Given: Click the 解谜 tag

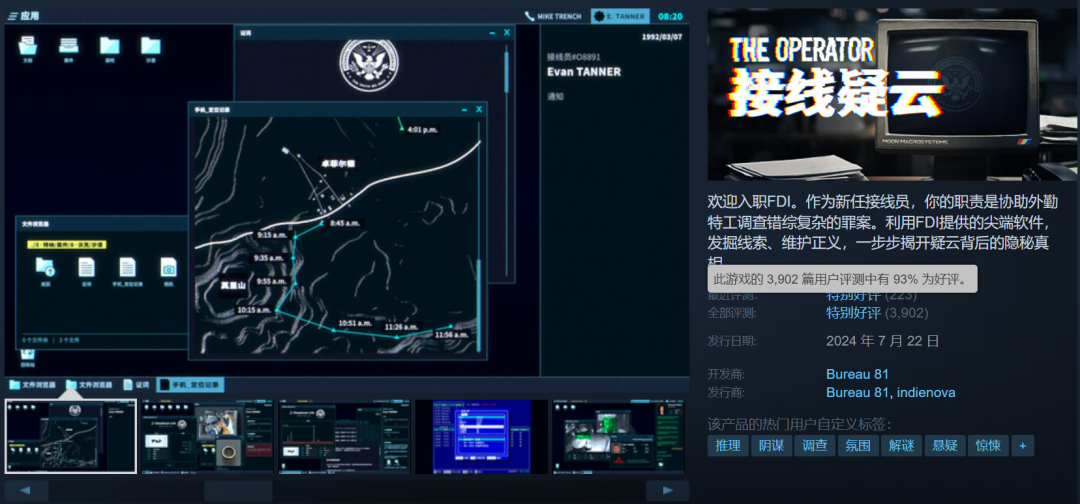Looking at the screenshot, I should point(902,445).
